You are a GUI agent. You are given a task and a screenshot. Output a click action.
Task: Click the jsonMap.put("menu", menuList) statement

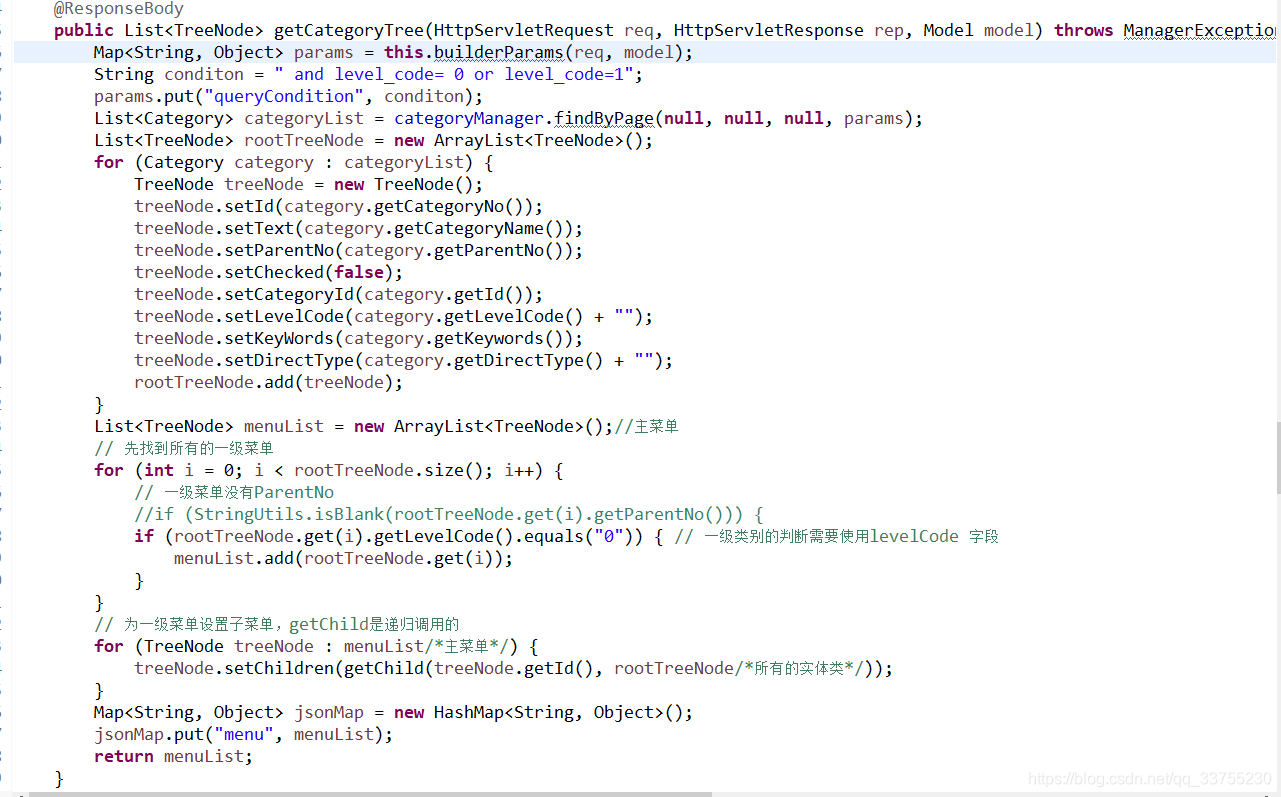pyautogui.click(x=244, y=734)
